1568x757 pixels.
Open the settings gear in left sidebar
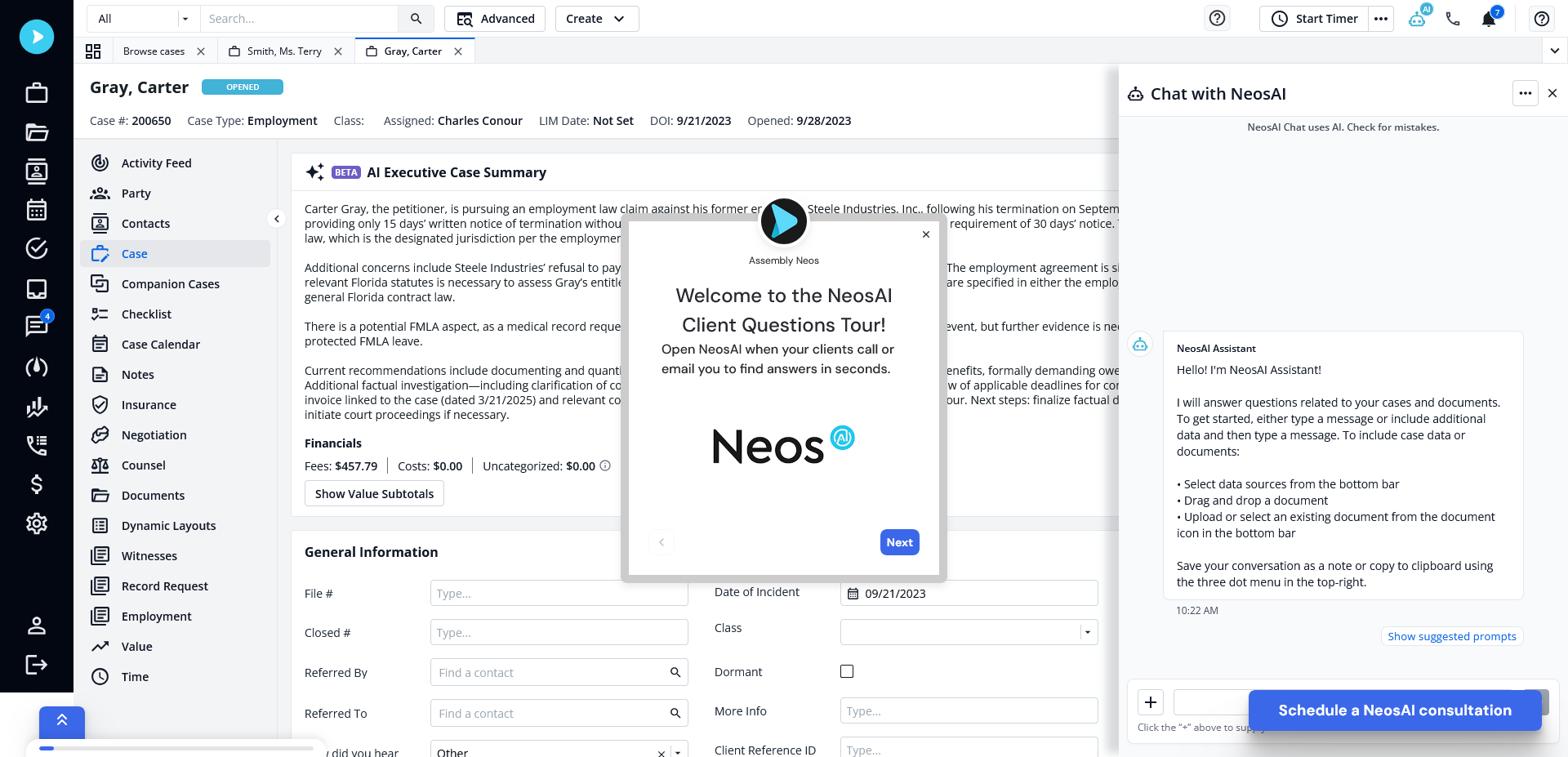(36, 523)
